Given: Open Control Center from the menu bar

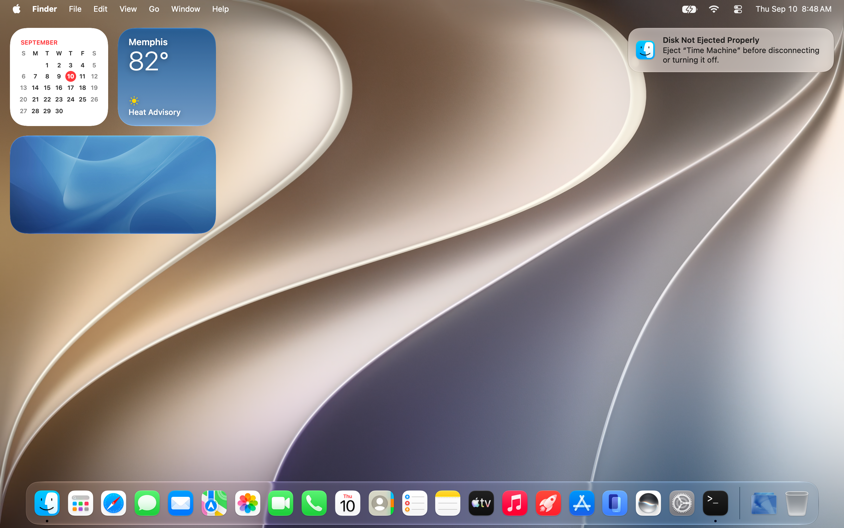Looking at the screenshot, I should click(x=738, y=9).
